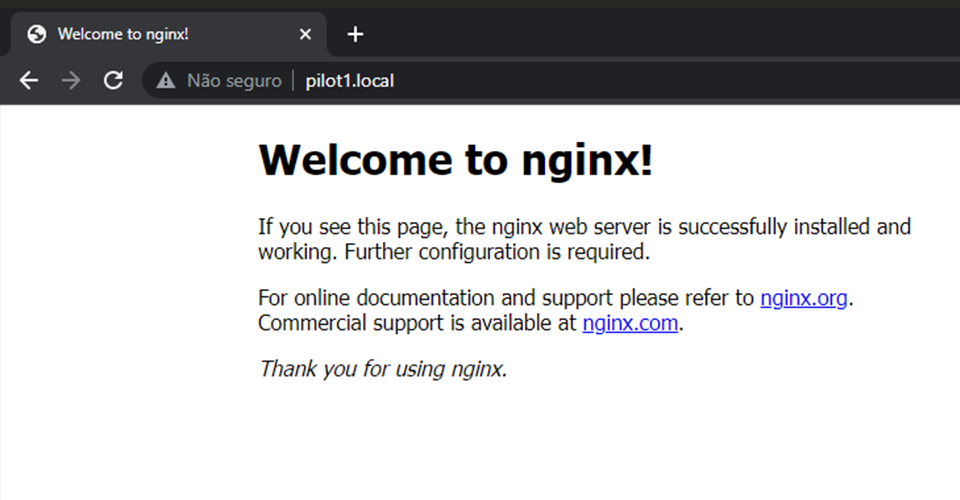The width and height of the screenshot is (960, 500).
Task: Focus the address bar on pilot1.local
Action: [350, 81]
